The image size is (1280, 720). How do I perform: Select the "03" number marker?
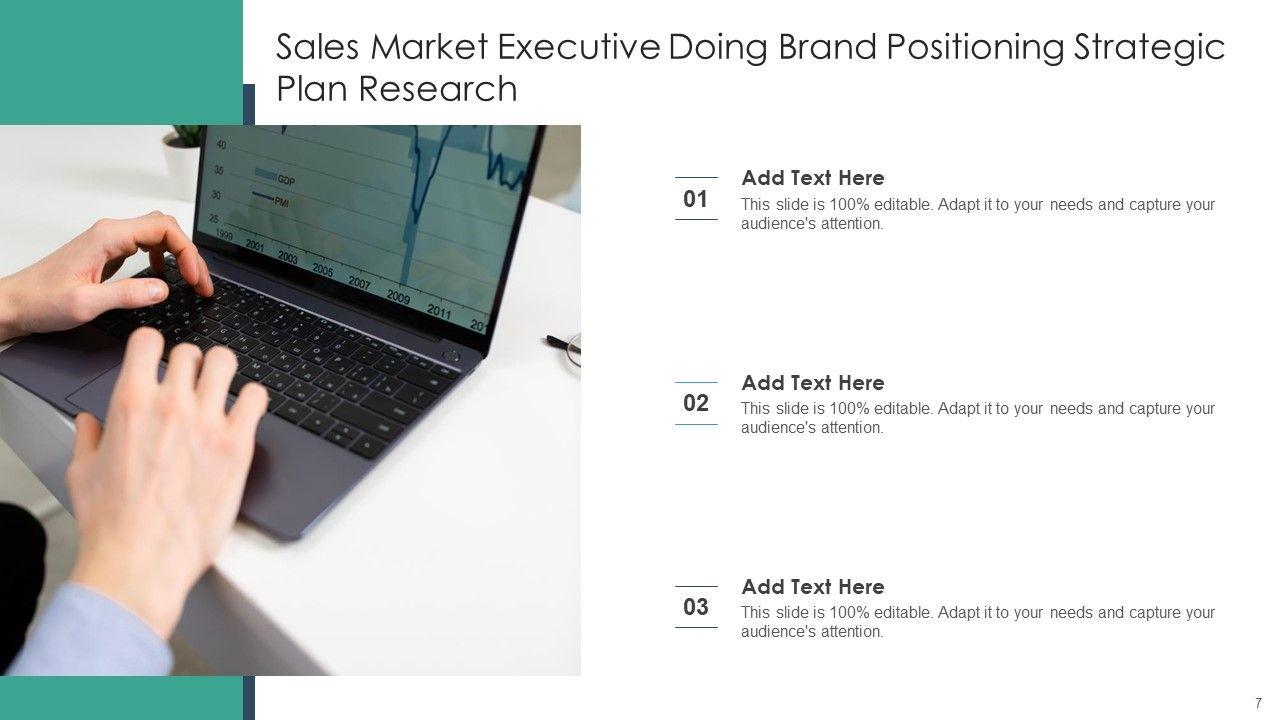point(695,607)
